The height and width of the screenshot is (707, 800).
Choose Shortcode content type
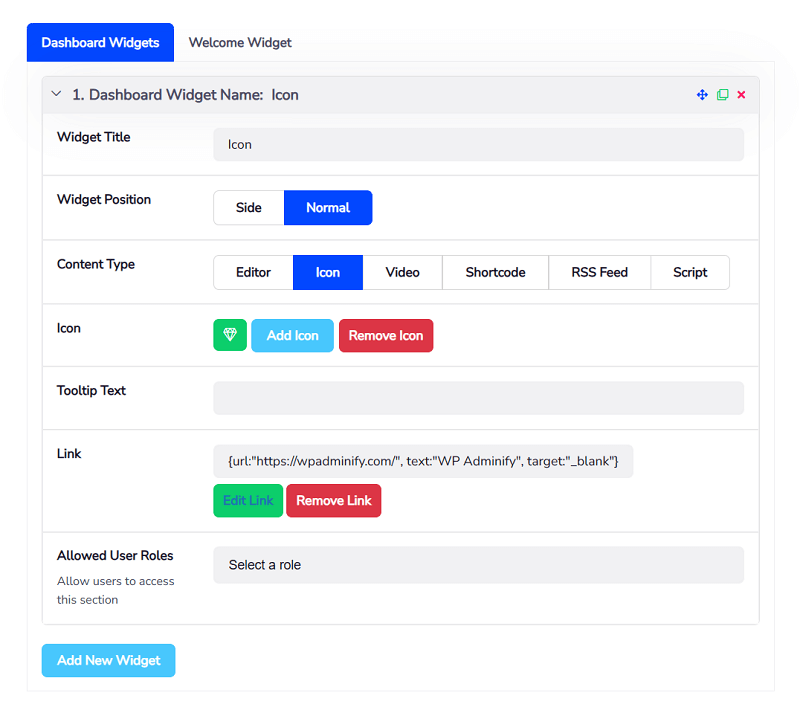495,272
